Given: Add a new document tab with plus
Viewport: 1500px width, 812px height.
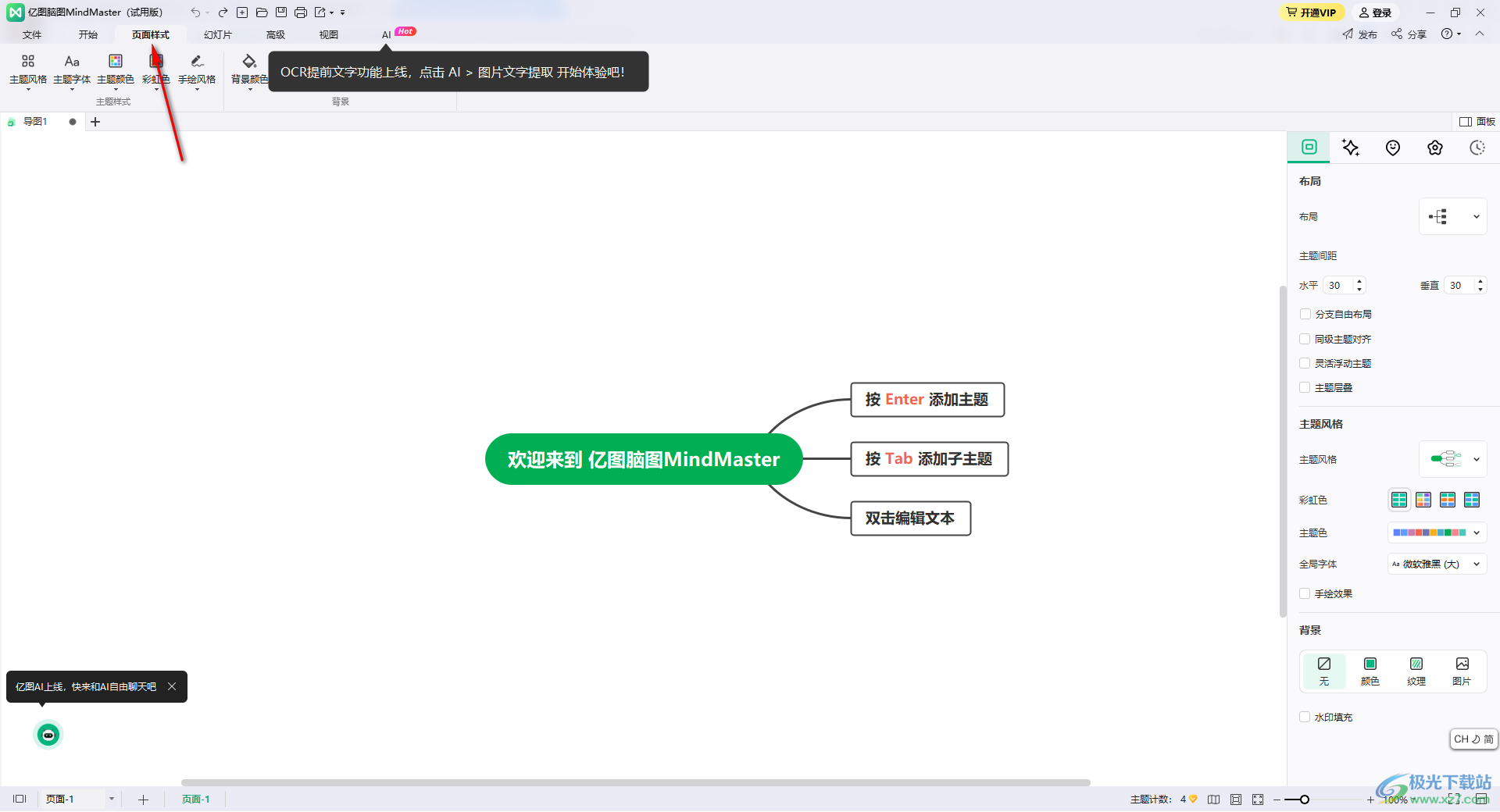Looking at the screenshot, I should (95, 122).
